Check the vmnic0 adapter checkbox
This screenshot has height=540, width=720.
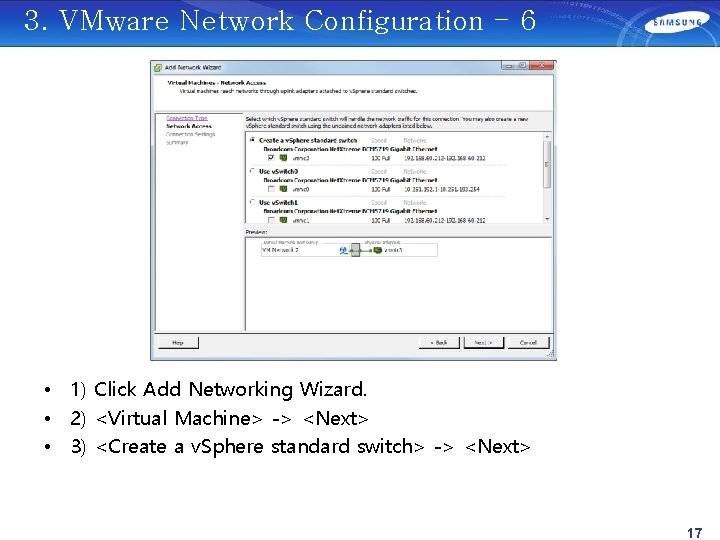pos(271,189)
